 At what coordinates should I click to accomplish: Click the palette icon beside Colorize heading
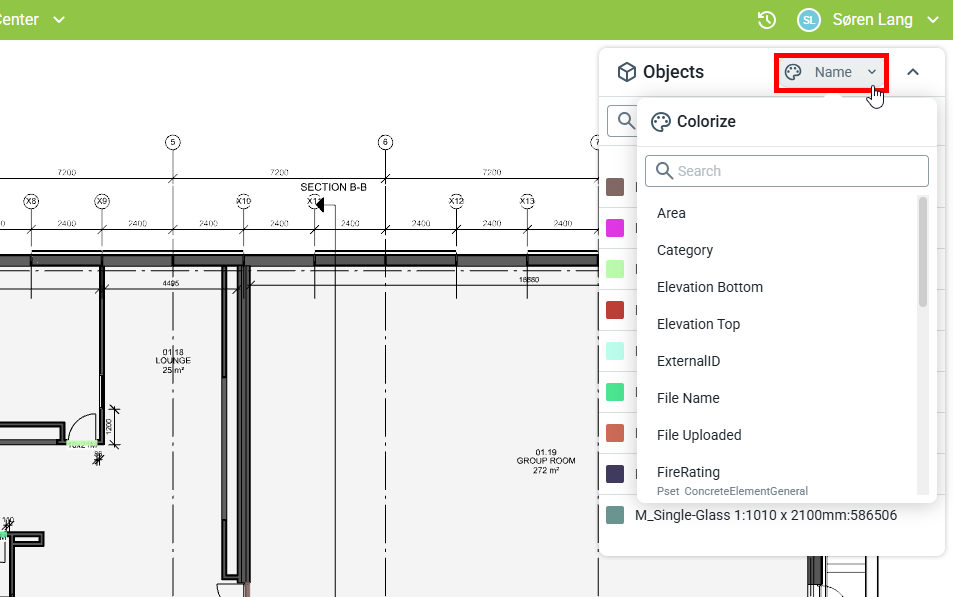(x=660, y=122)
